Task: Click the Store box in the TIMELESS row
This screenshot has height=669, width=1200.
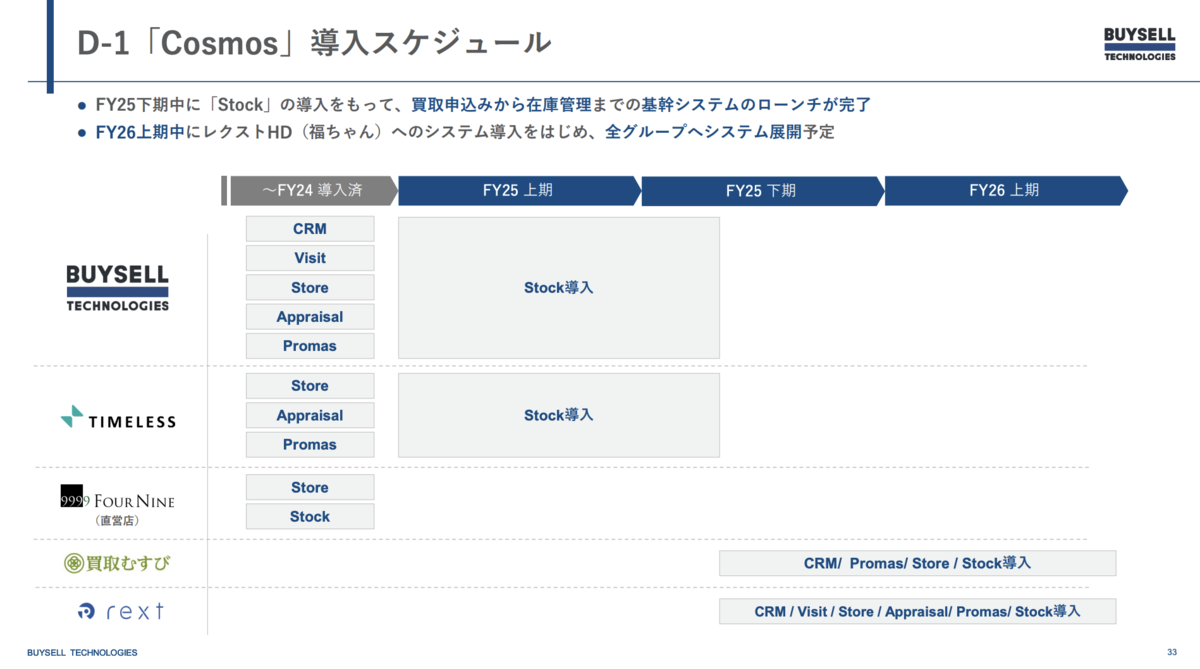Action: [x=310, y=386]
